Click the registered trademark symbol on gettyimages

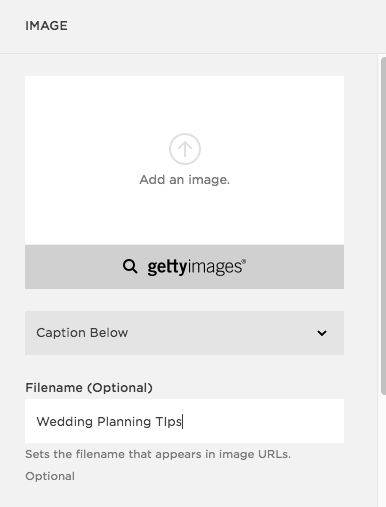tap(244, 261)
